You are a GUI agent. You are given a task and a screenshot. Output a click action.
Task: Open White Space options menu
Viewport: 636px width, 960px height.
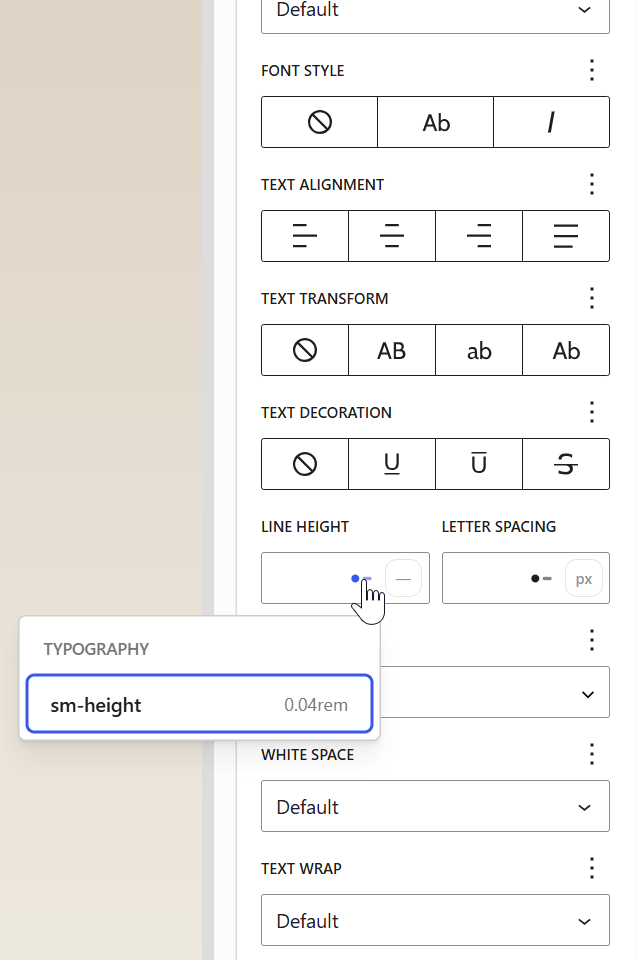coord(592,754)
